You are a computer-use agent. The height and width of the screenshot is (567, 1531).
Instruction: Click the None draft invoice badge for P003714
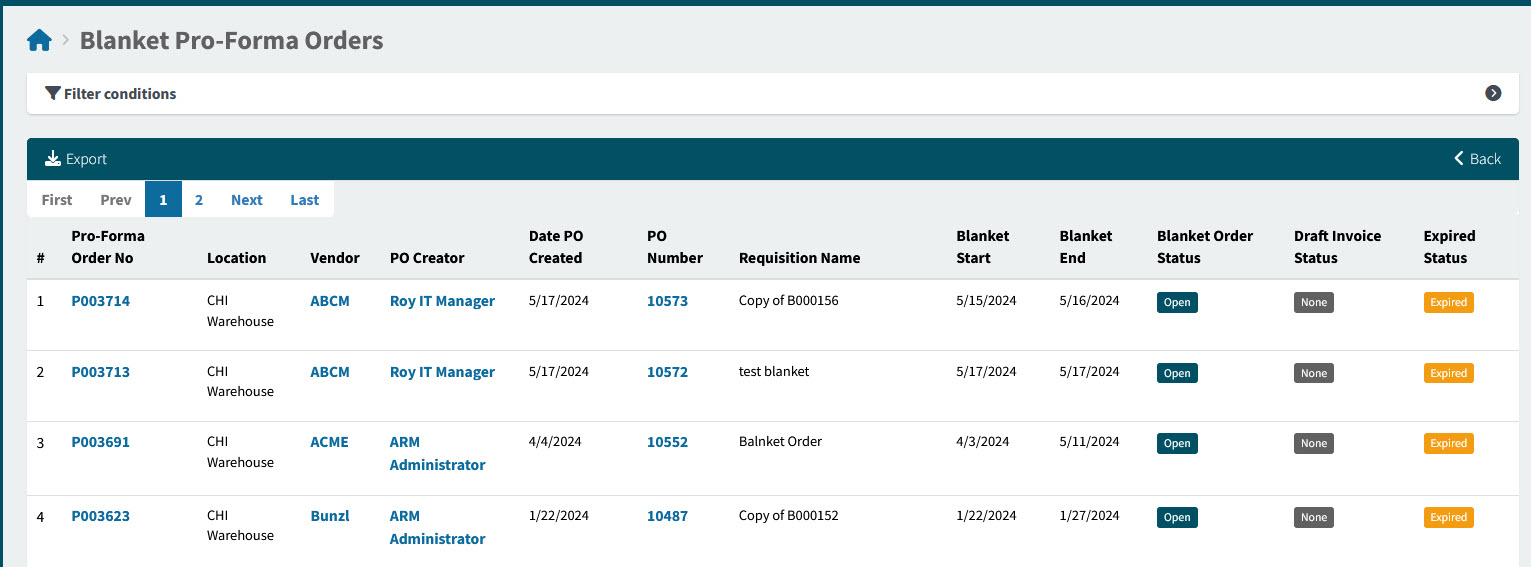1314,302
